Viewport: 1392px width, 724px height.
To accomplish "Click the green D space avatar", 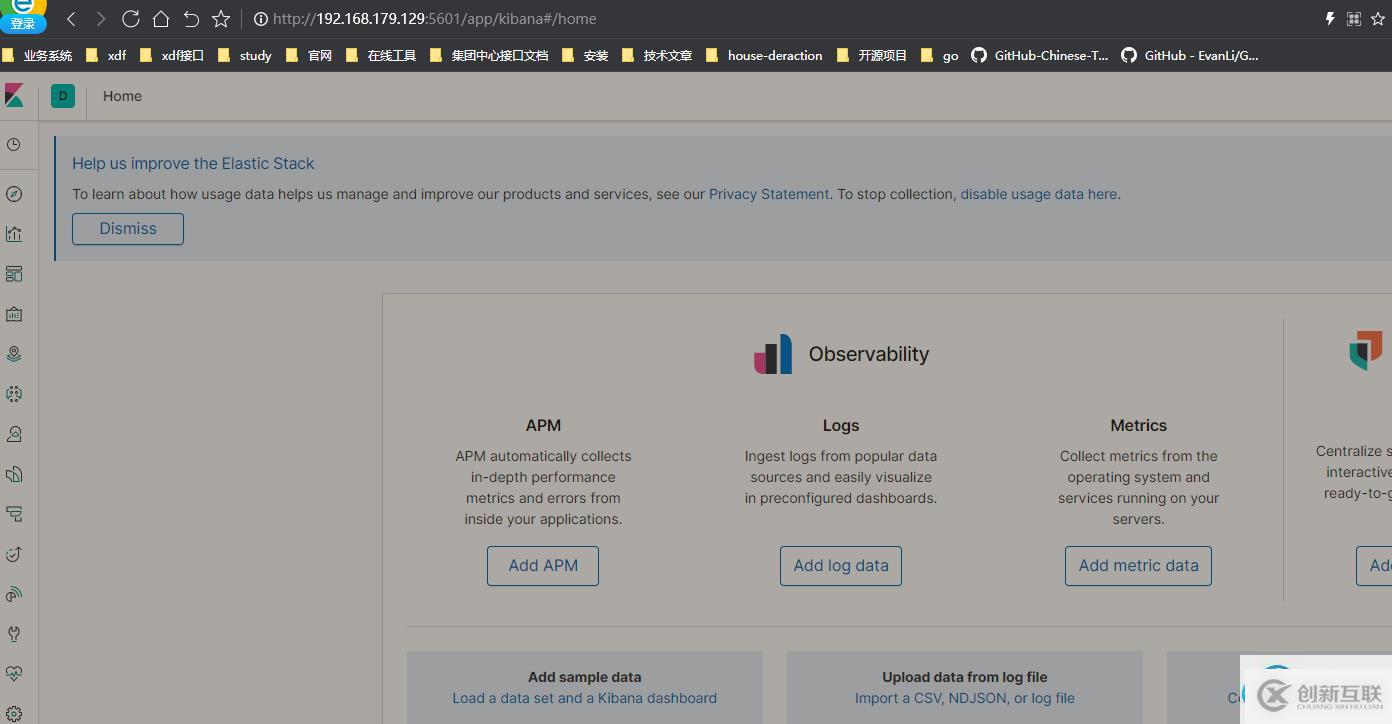I will (63, 96).
